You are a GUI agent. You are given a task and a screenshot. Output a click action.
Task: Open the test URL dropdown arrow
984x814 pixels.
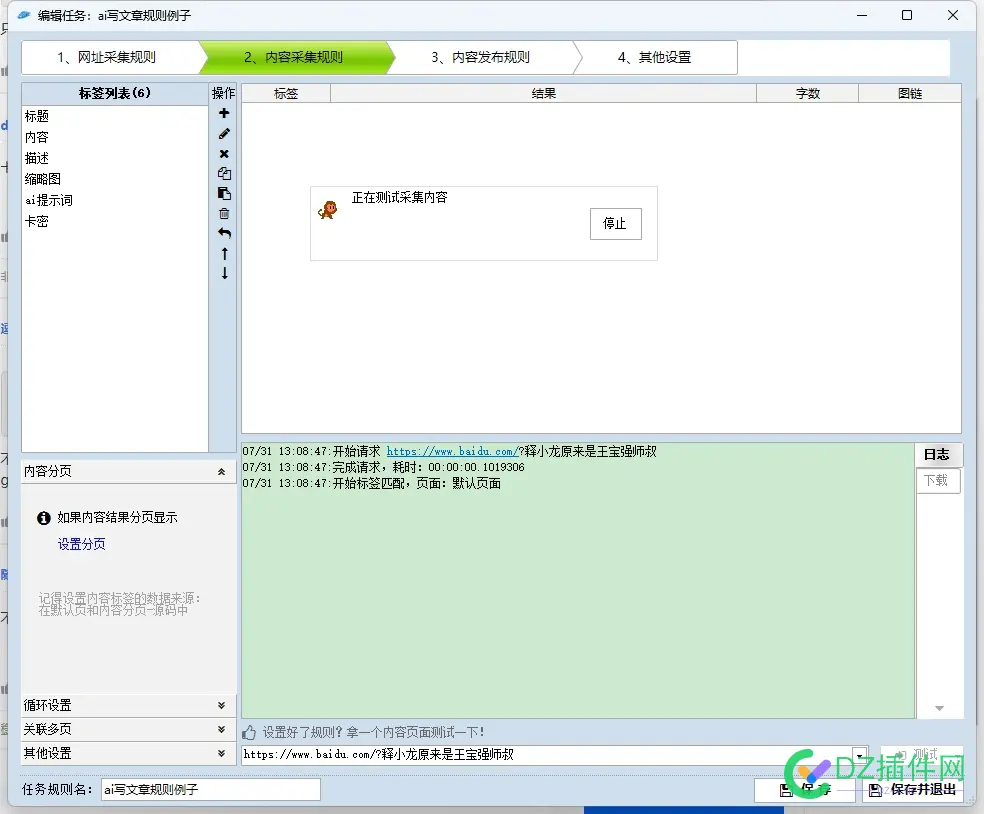point(860,755)
